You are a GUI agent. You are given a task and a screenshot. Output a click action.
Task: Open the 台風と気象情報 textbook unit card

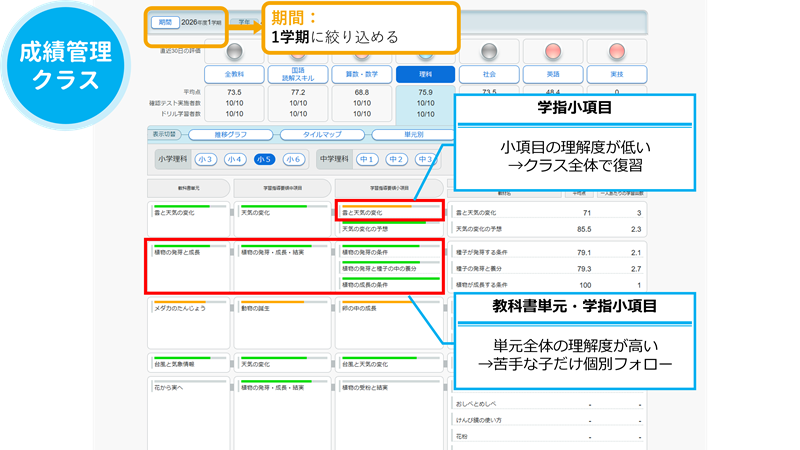click(189, 363)
